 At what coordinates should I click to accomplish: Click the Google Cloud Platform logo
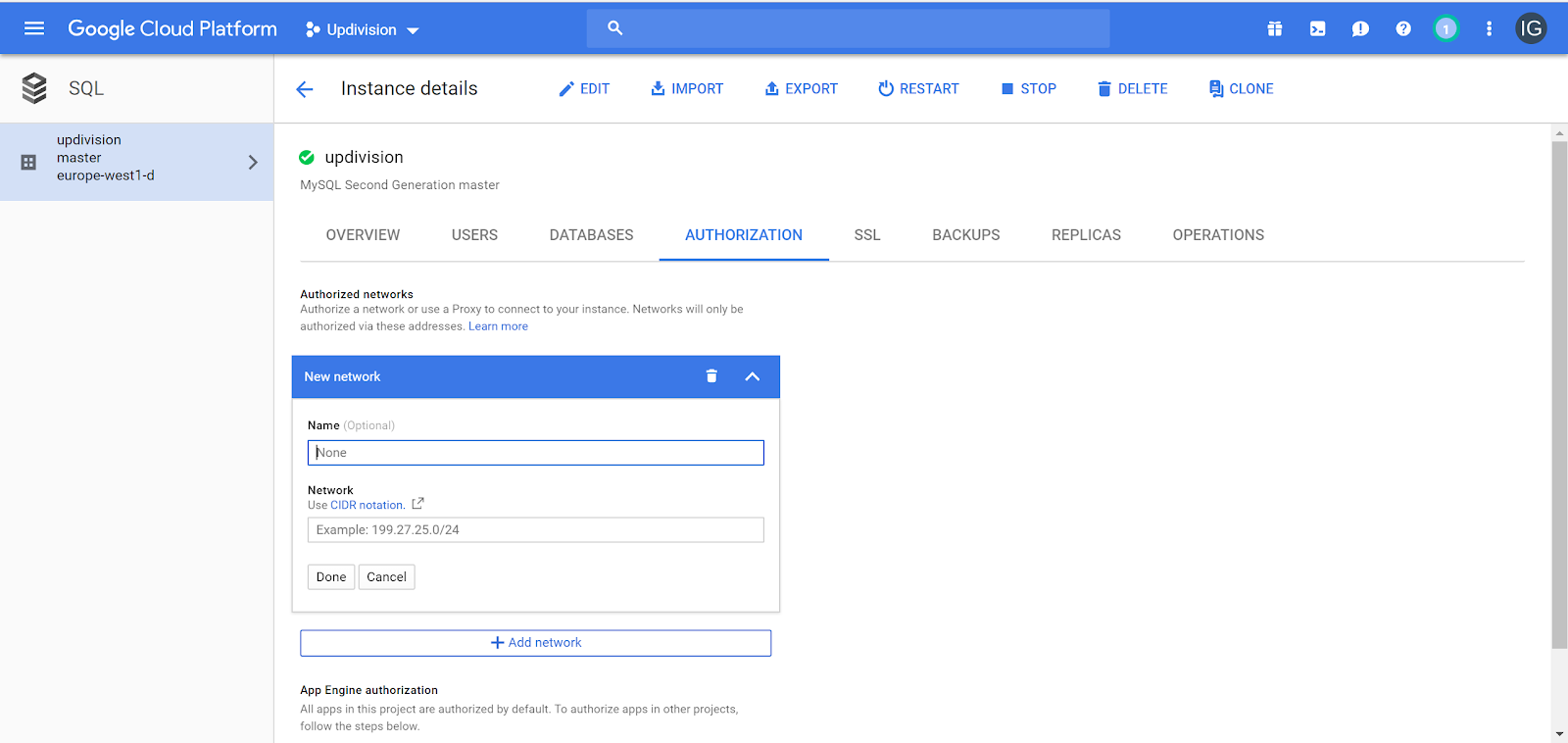point(172,29)
